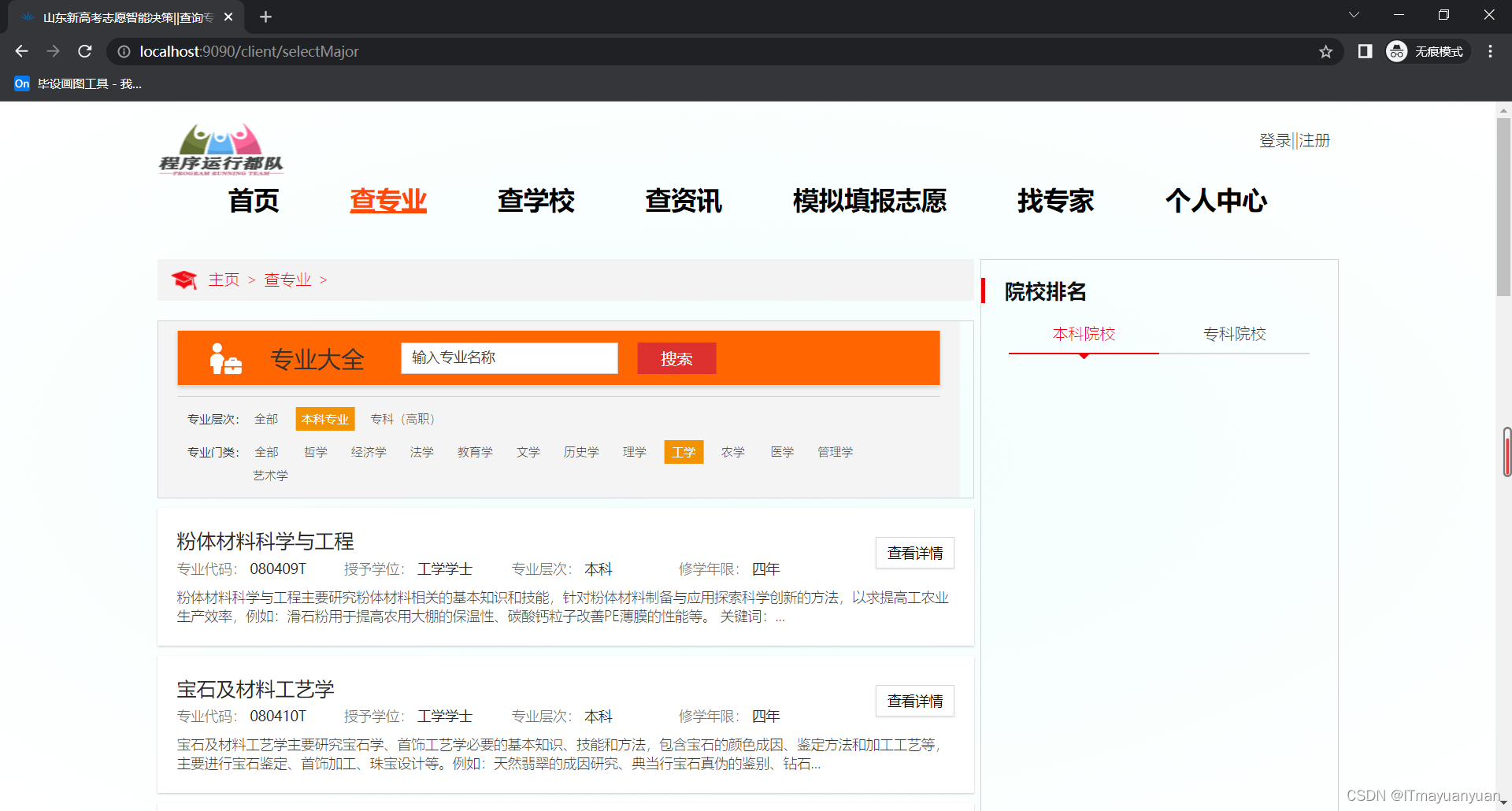Filter by 哲学 category

point(316,452)
